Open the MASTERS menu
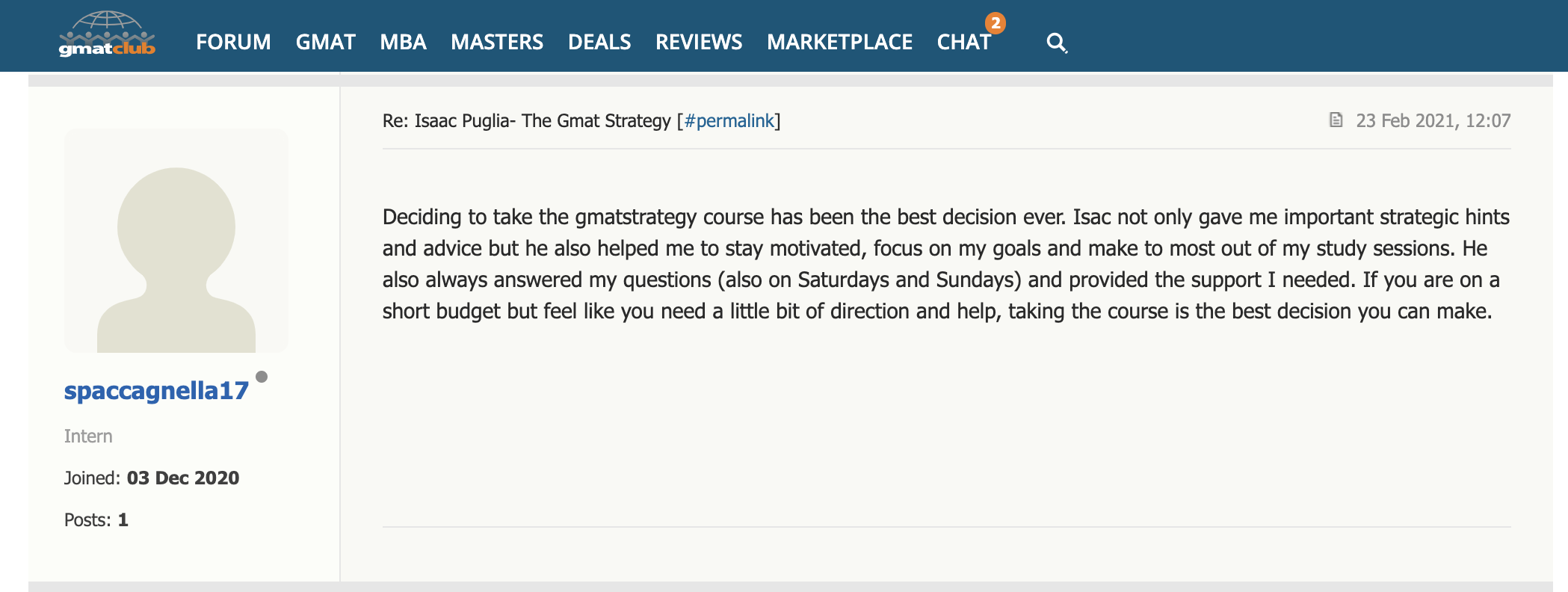Screen dimensions: 1568x592 (497, 42)
